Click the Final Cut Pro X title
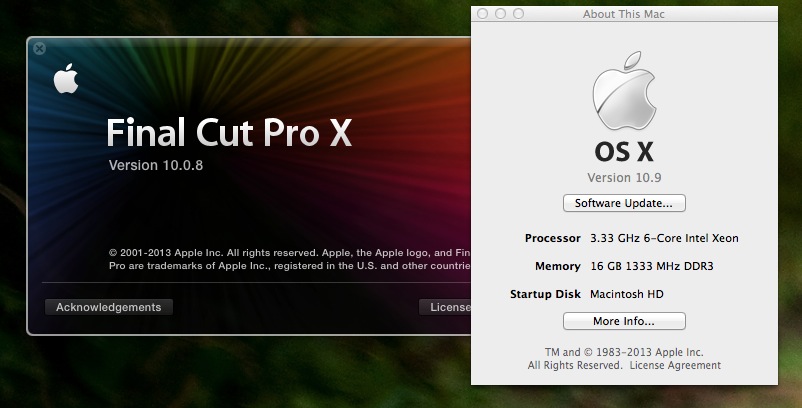The height and width of the screenshot is (408, 802). pos(229,133)
